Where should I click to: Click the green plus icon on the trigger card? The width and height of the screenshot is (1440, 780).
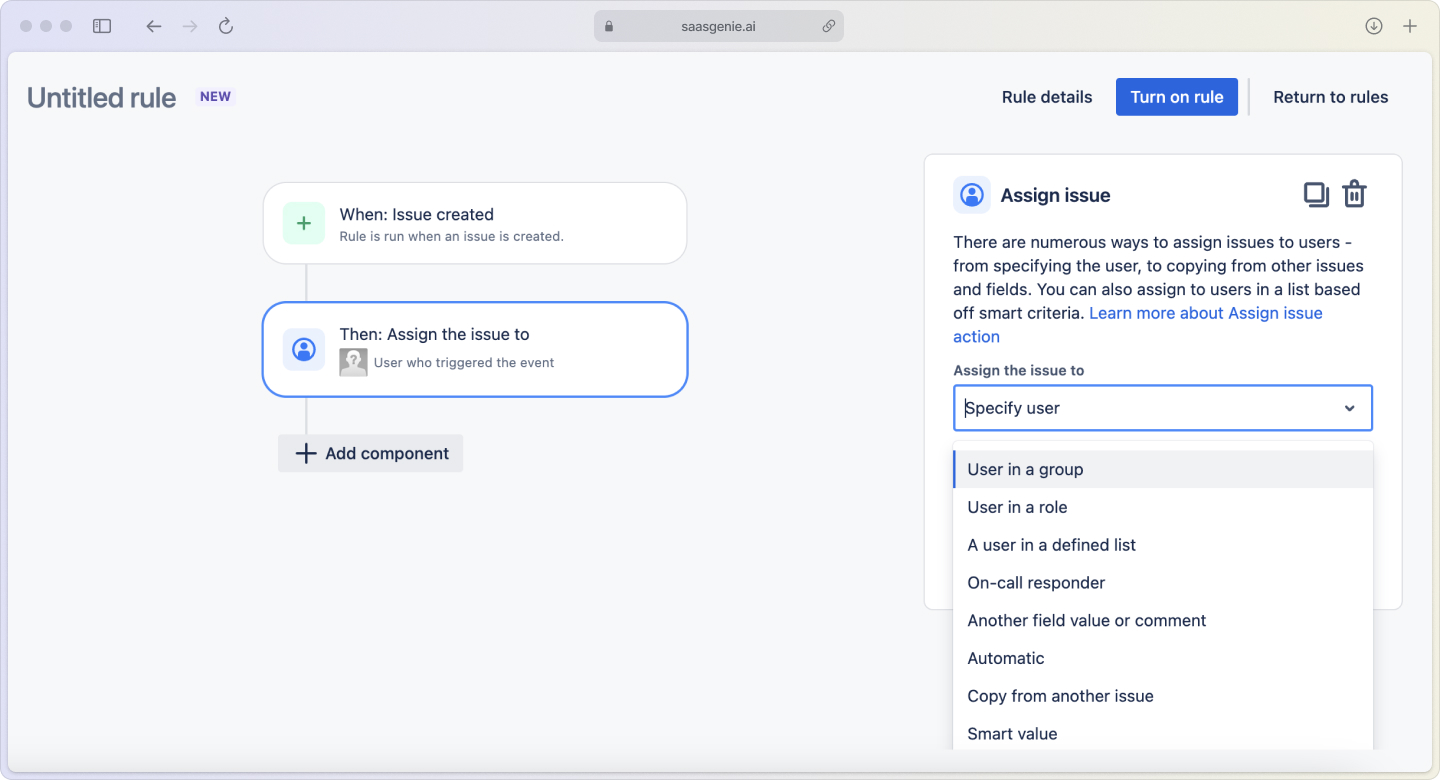304,223
